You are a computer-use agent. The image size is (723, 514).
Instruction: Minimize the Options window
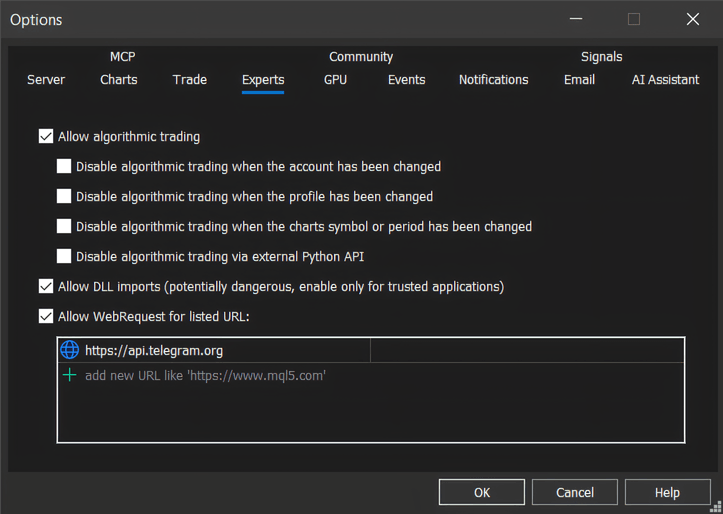tap(575, 19)
